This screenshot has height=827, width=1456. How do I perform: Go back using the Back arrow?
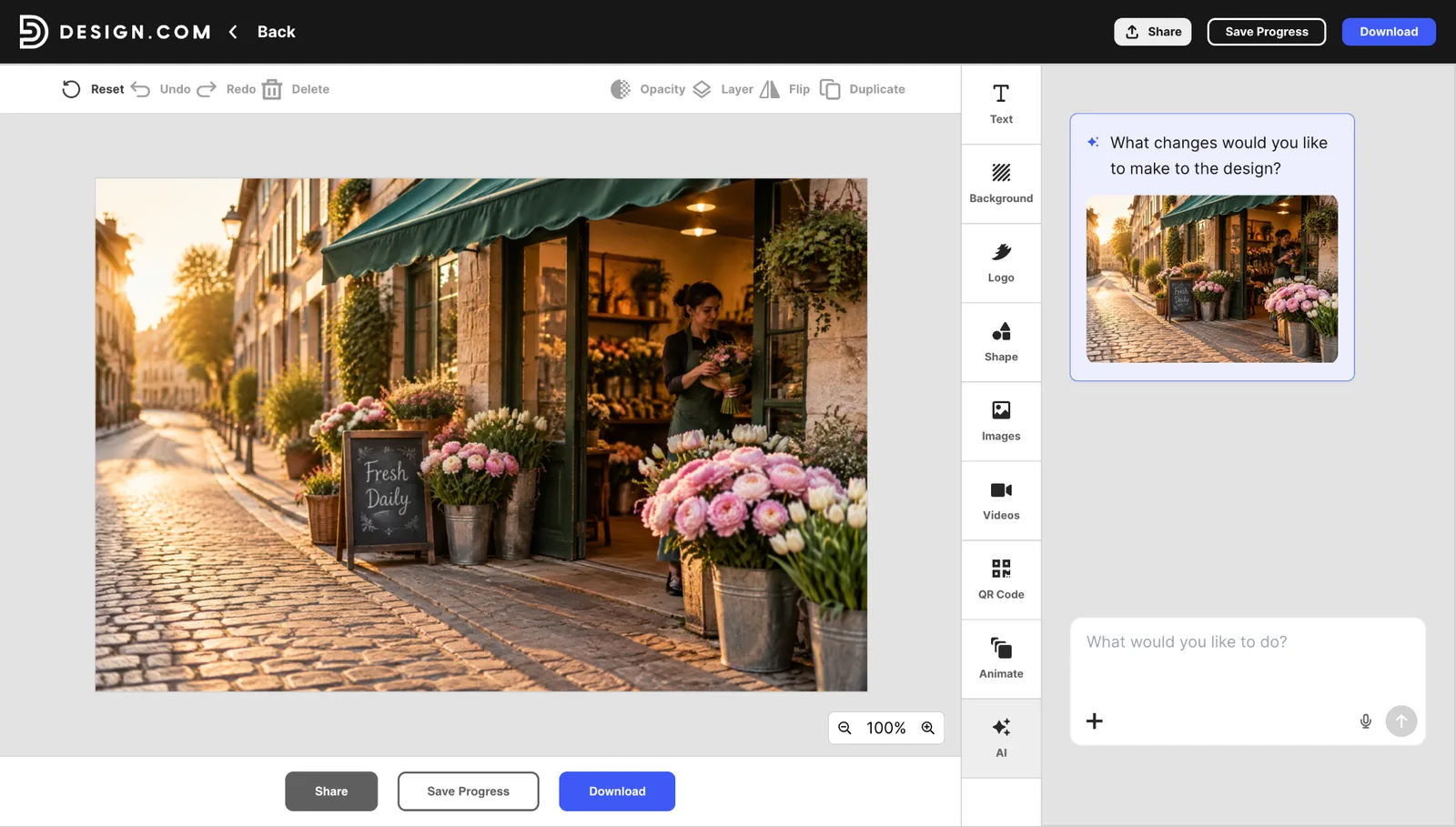[x=262, y=32]
